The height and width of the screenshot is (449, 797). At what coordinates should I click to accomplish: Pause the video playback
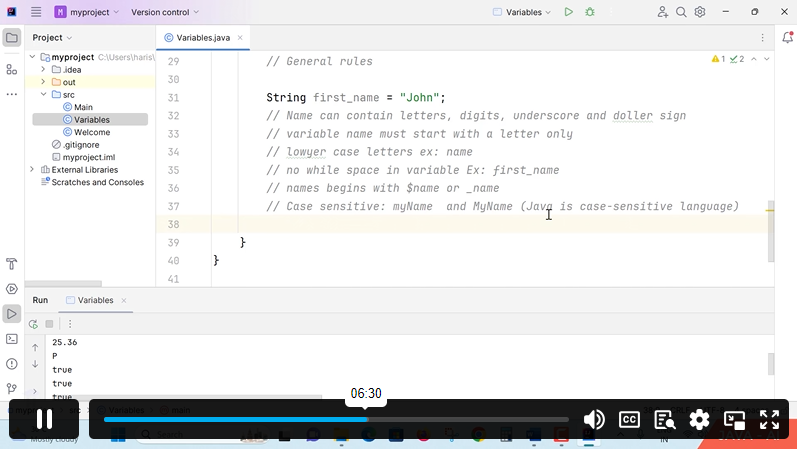[44, 420]
